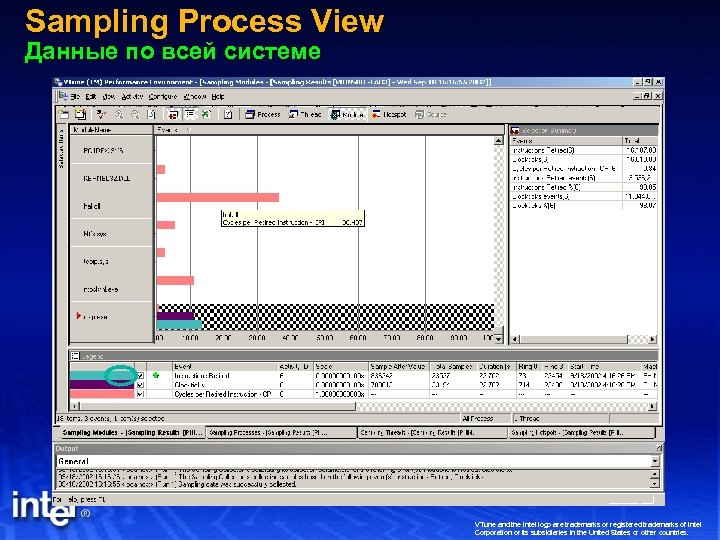Click the Legend panel header icon
This screenshot has width=720, height=540.
point(75,356)
